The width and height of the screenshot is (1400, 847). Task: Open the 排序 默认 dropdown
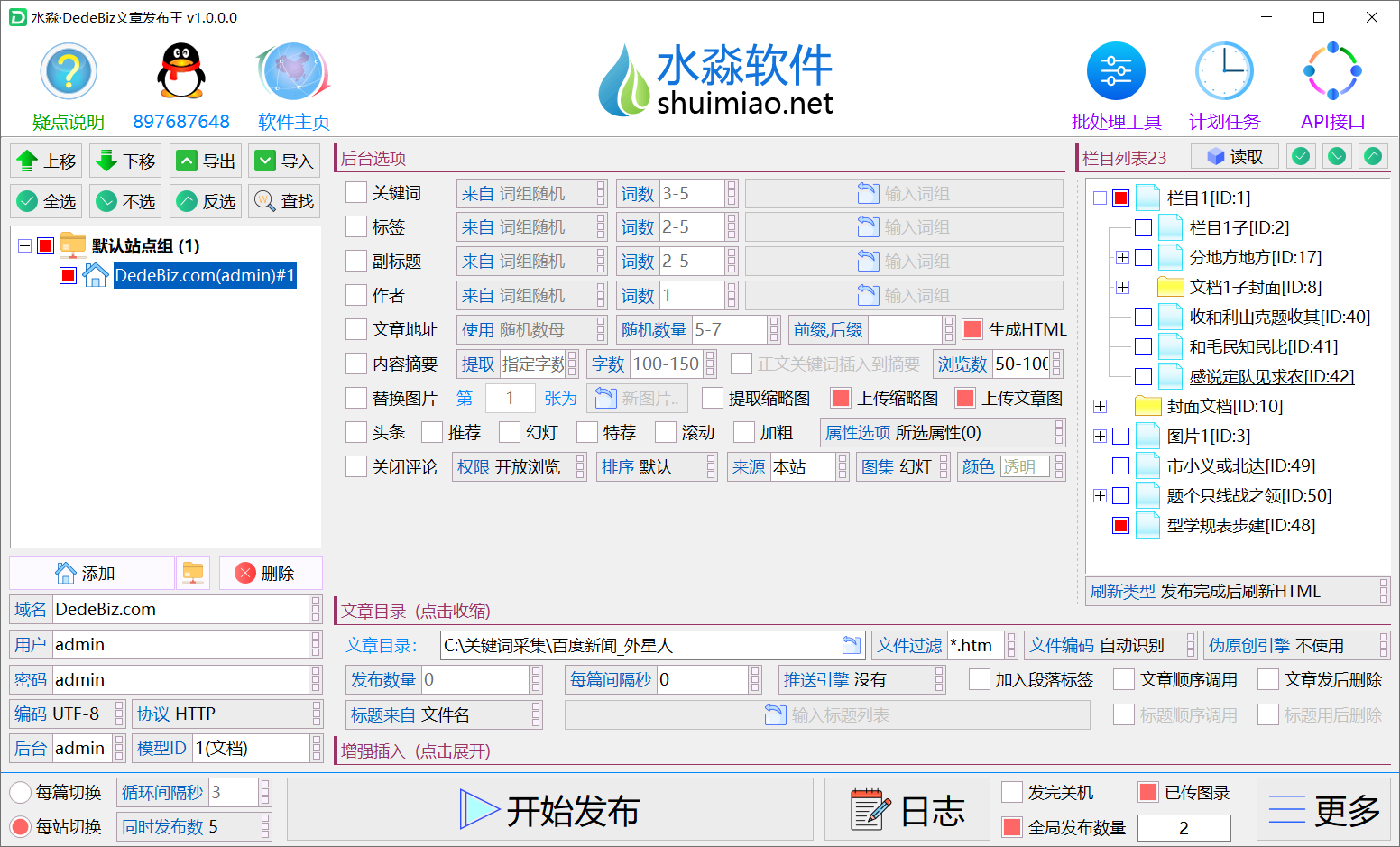coord(658,467)
